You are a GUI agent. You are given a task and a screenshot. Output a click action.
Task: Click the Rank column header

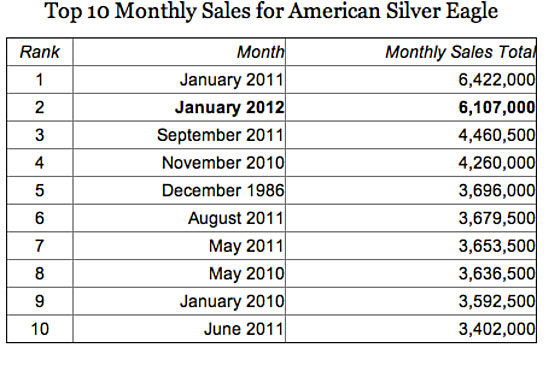coord(40,52)
